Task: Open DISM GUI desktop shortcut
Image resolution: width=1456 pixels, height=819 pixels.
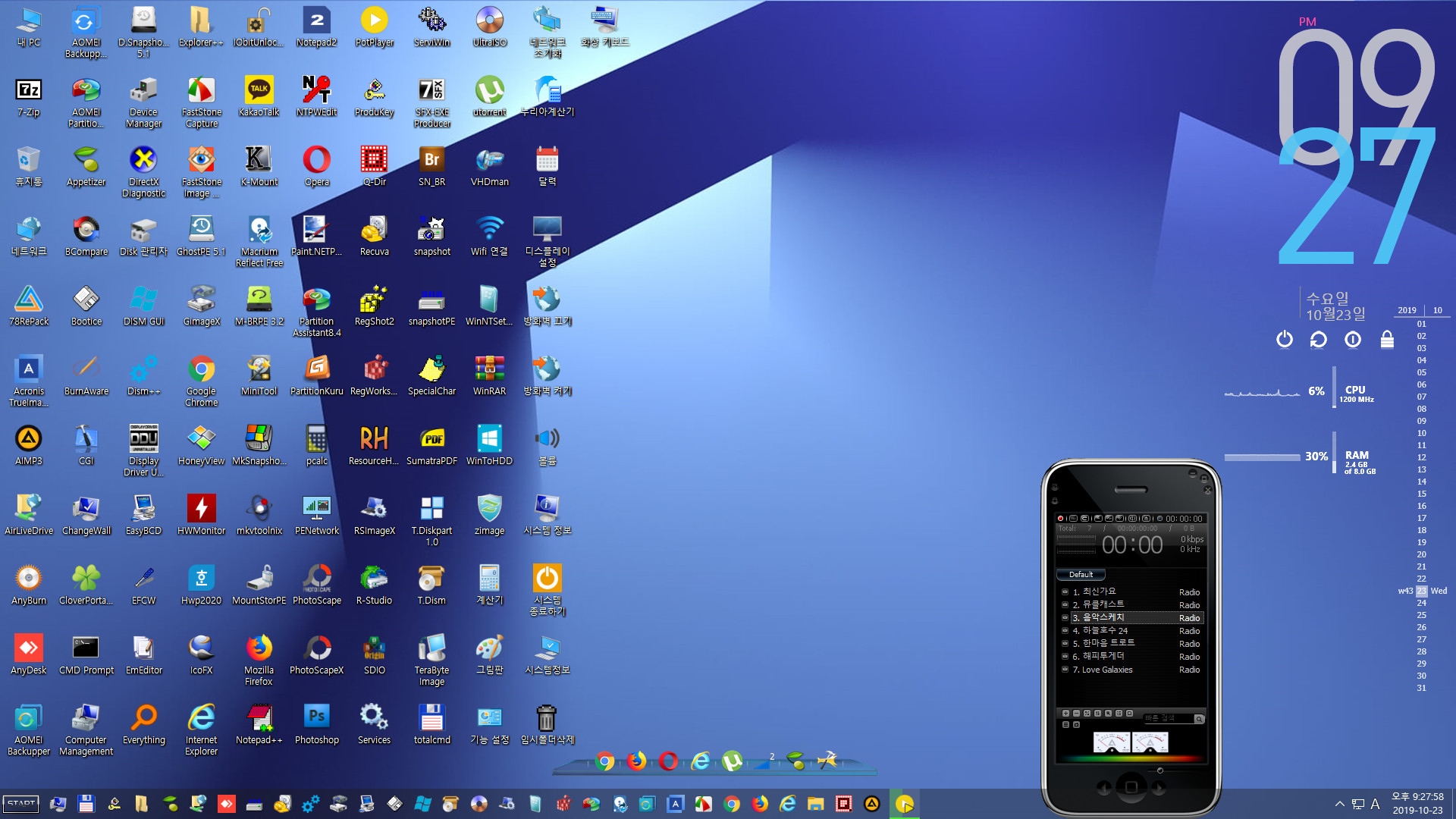Action: pyautogui.click(x=143, y=306)
